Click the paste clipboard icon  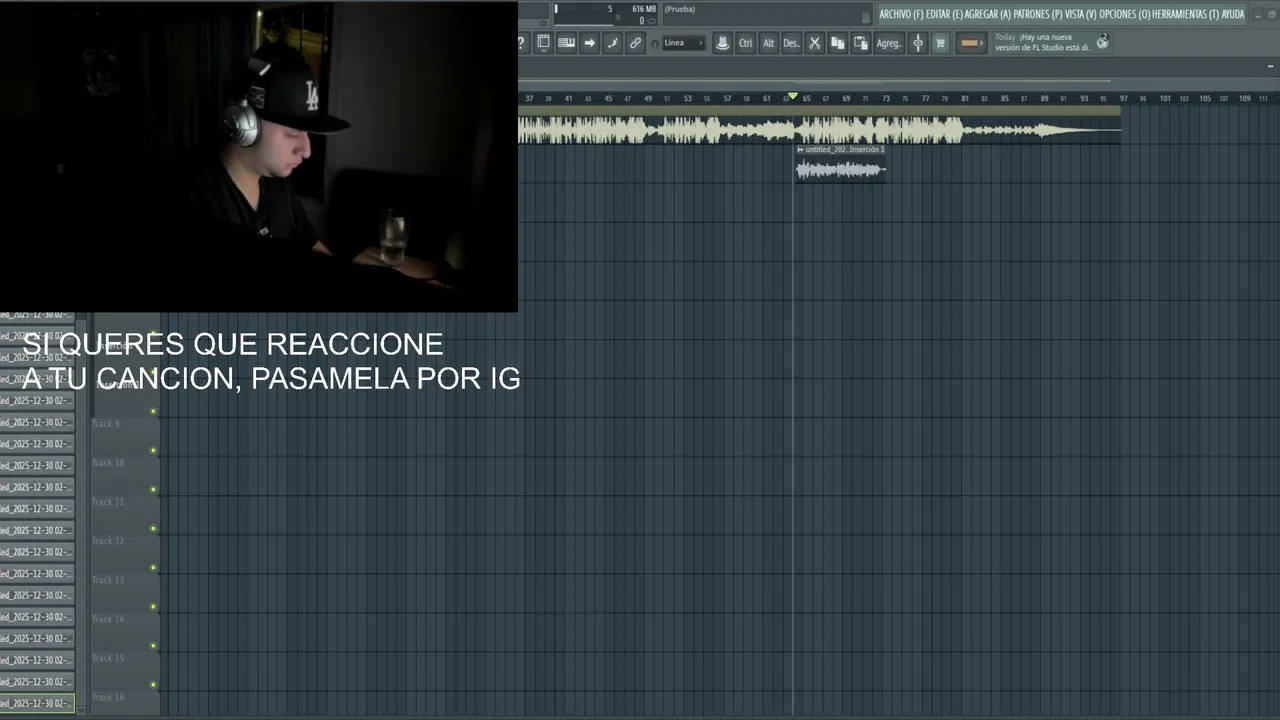[860, 43]
